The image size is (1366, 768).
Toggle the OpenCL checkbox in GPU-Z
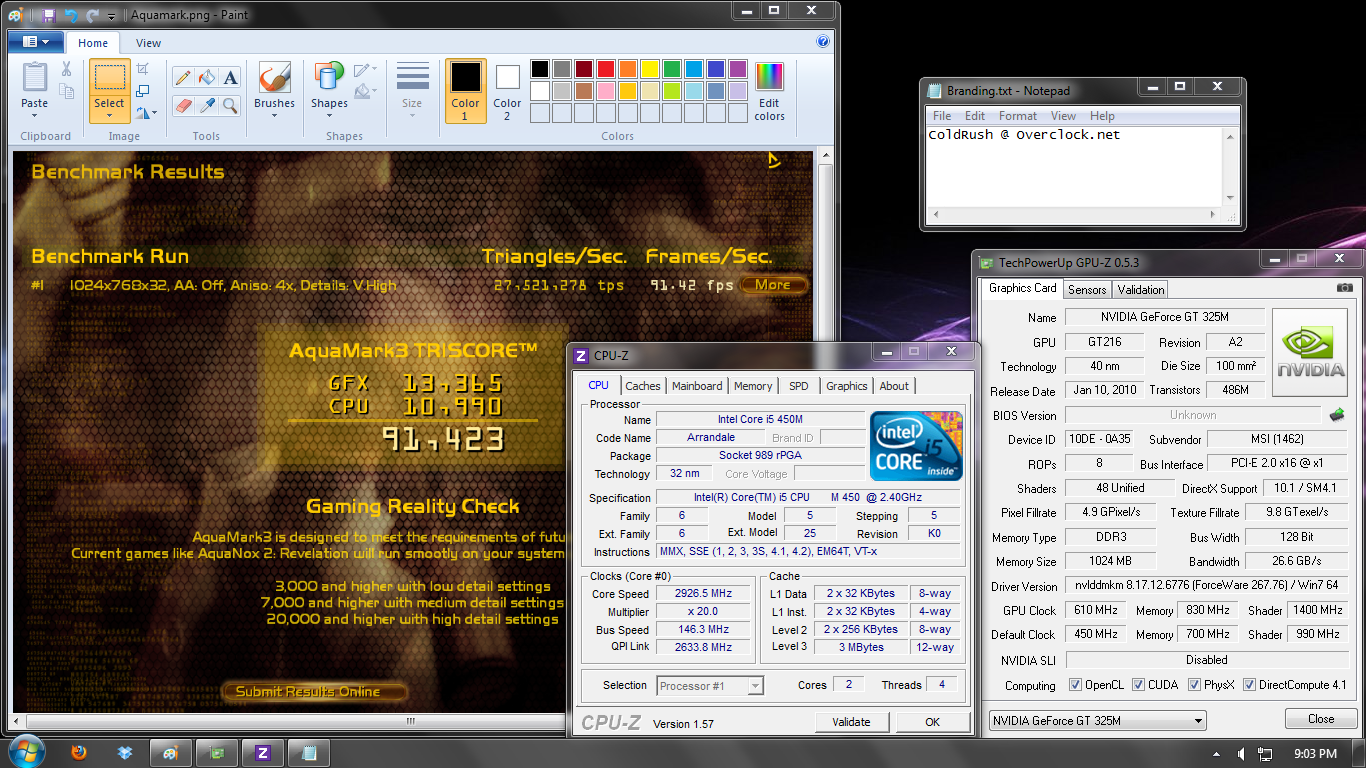(1075, 685)
